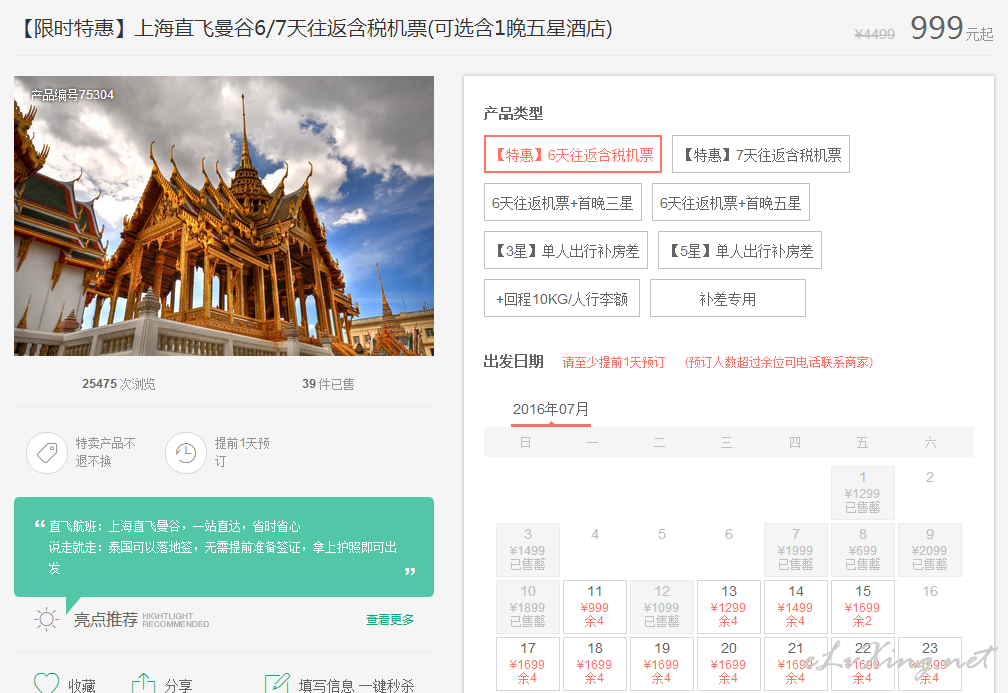The height and width of the screenshot is (693, 1008).
Task: Click 39 件已售 sold count
Action: click(x=328, y=384)
